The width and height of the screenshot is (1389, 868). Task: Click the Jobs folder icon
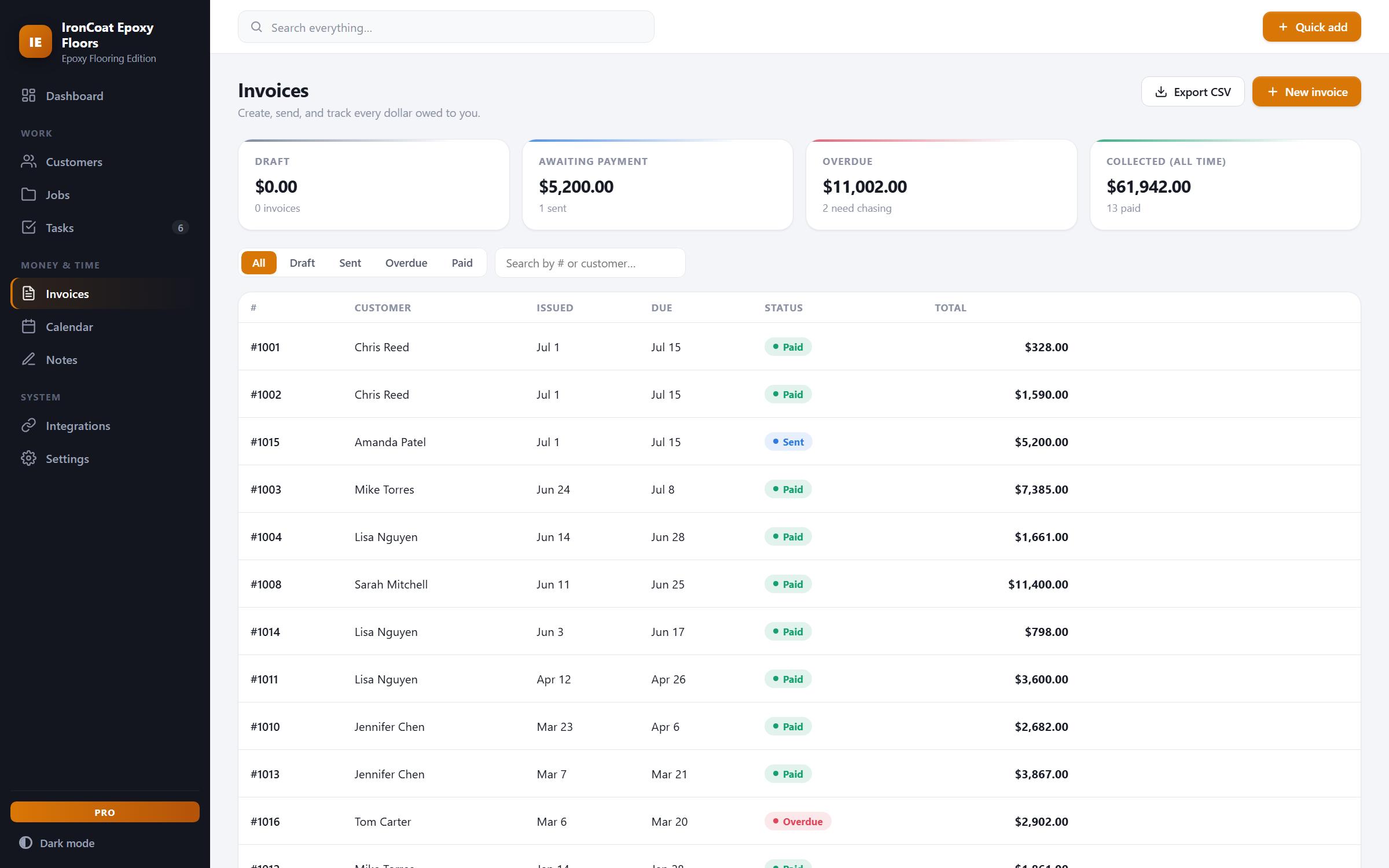28,194
